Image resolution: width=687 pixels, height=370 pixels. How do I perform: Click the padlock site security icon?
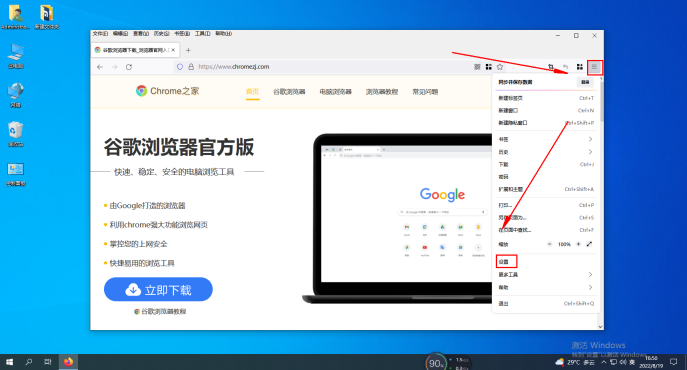coord(191,67)
